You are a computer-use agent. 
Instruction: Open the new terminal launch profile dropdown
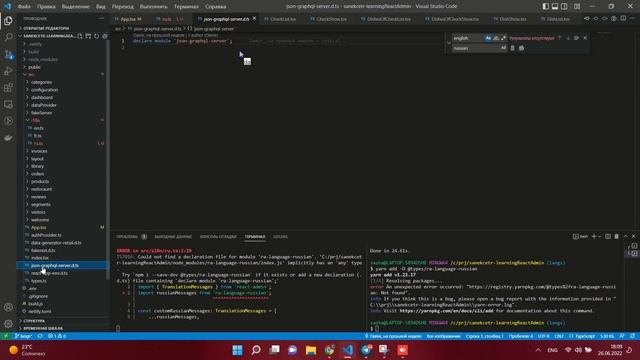pos(600,236)
